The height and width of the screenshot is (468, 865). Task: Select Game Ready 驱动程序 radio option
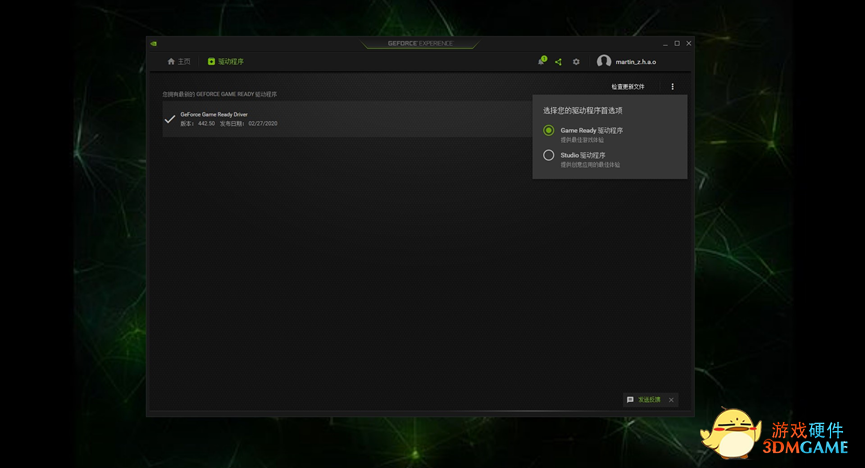[x=548, y=130]
